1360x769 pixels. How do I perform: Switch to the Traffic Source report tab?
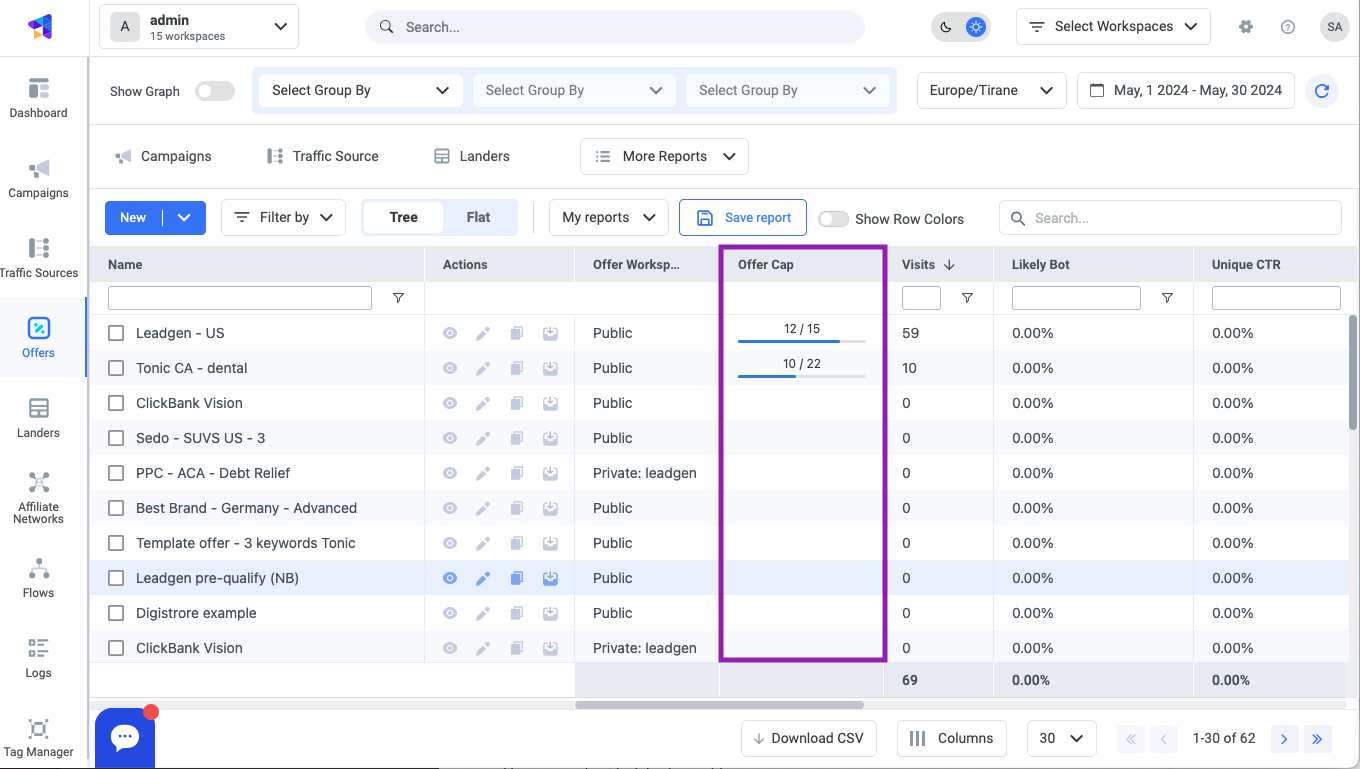click(322, 156)
